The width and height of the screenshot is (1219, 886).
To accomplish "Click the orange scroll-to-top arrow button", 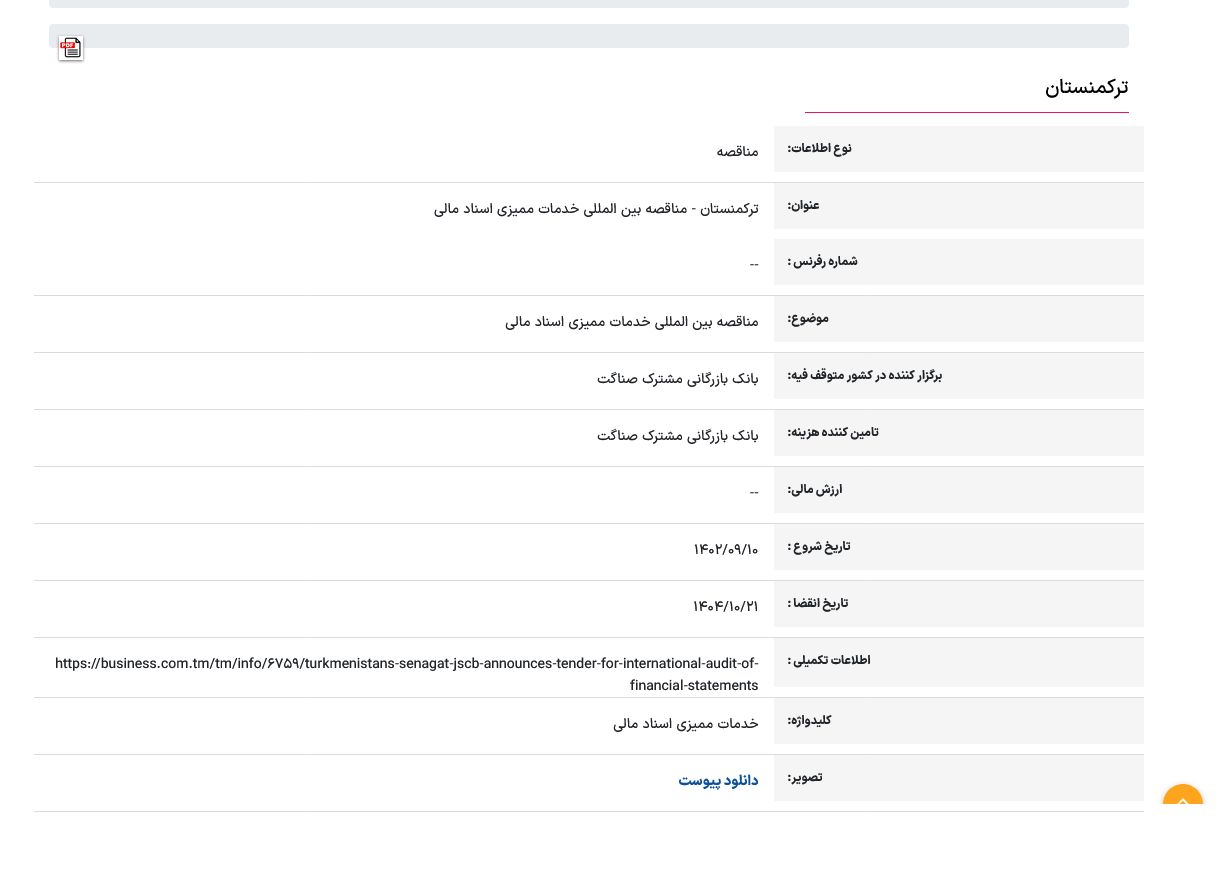I will pos(1182,801).
